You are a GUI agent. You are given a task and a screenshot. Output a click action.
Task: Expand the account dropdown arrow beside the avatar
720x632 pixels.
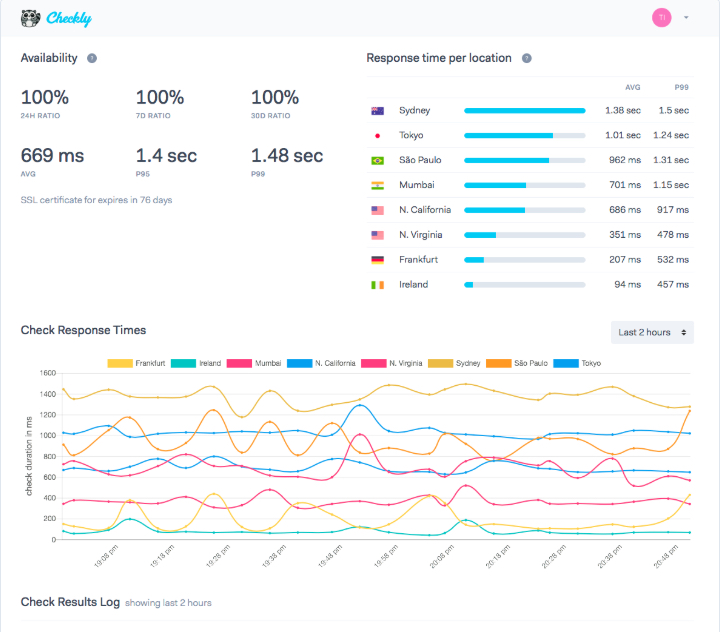686,17
